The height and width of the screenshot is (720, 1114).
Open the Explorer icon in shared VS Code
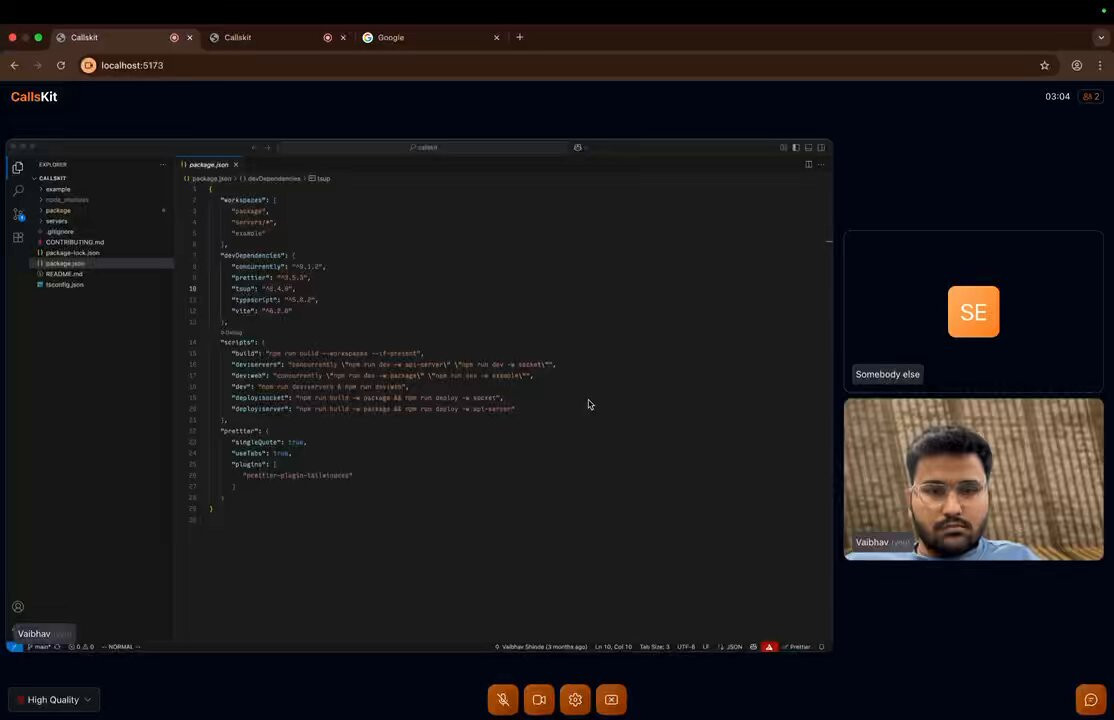point(18,168)
